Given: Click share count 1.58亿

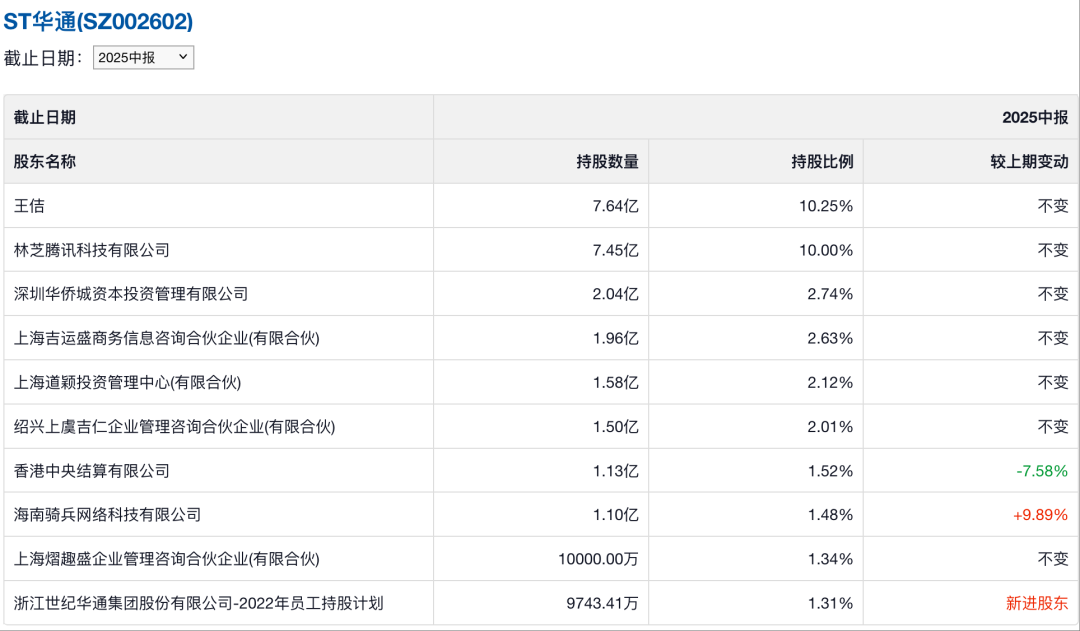Looking at the screenshot, I should point(616,382).
